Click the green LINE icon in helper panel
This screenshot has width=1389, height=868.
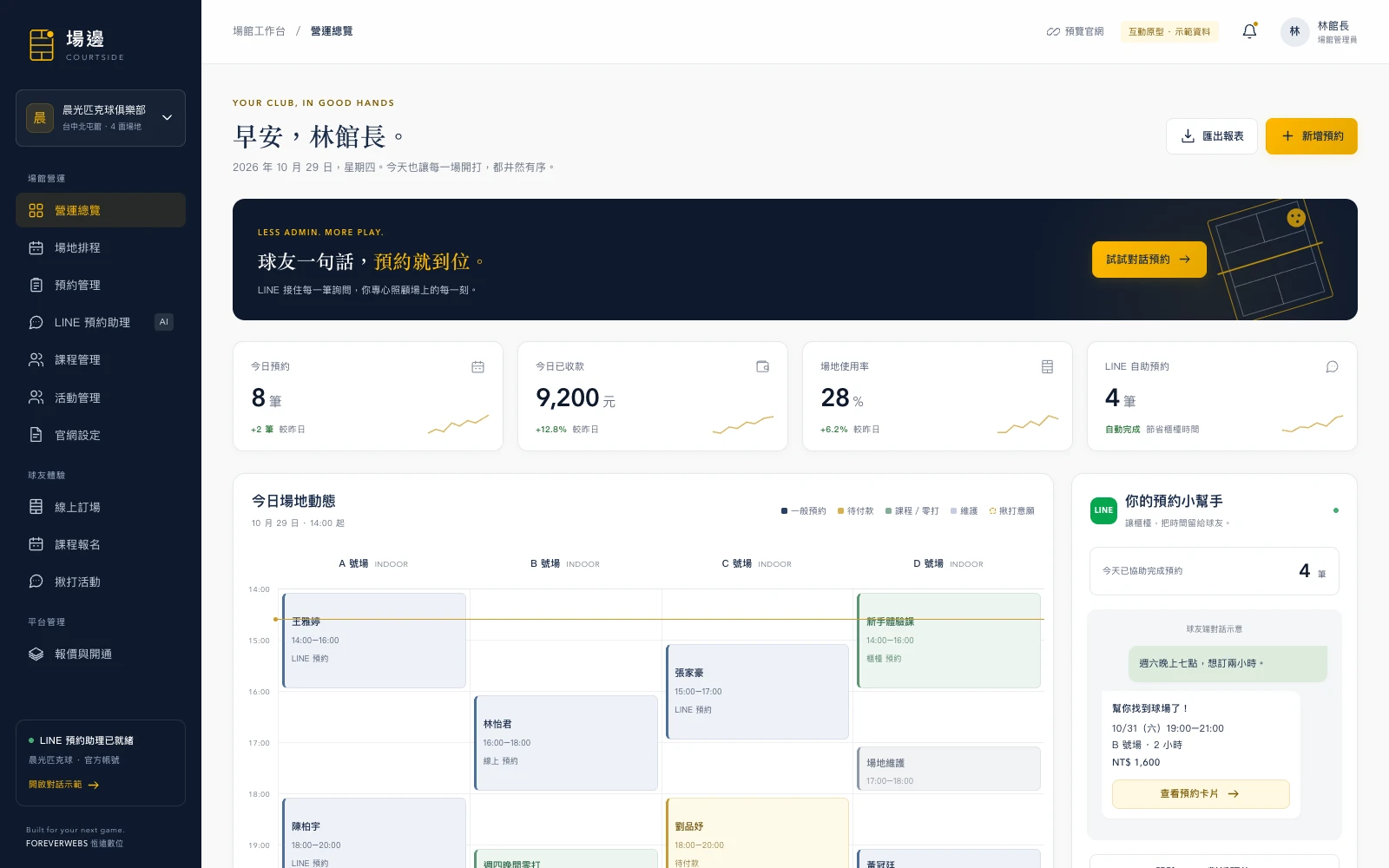pos(1103,510)
